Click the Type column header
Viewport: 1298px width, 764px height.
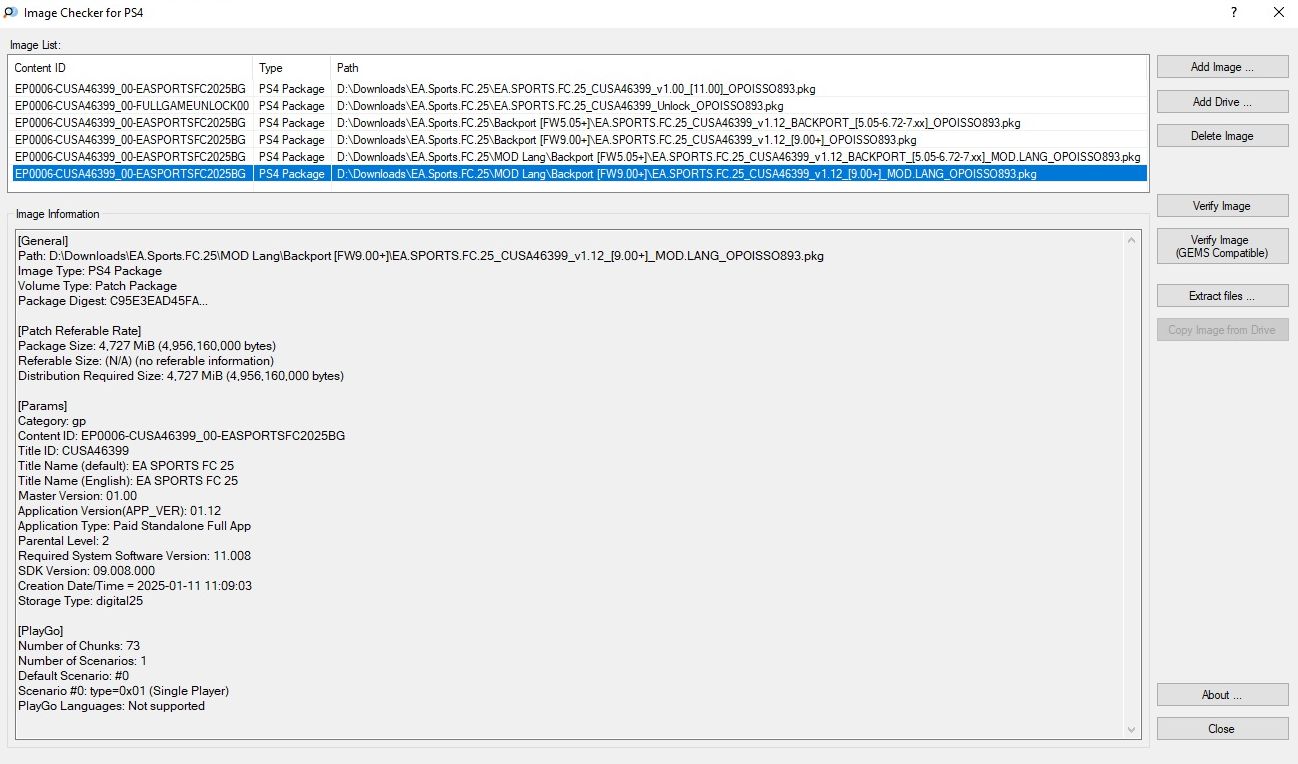(292, 68)
